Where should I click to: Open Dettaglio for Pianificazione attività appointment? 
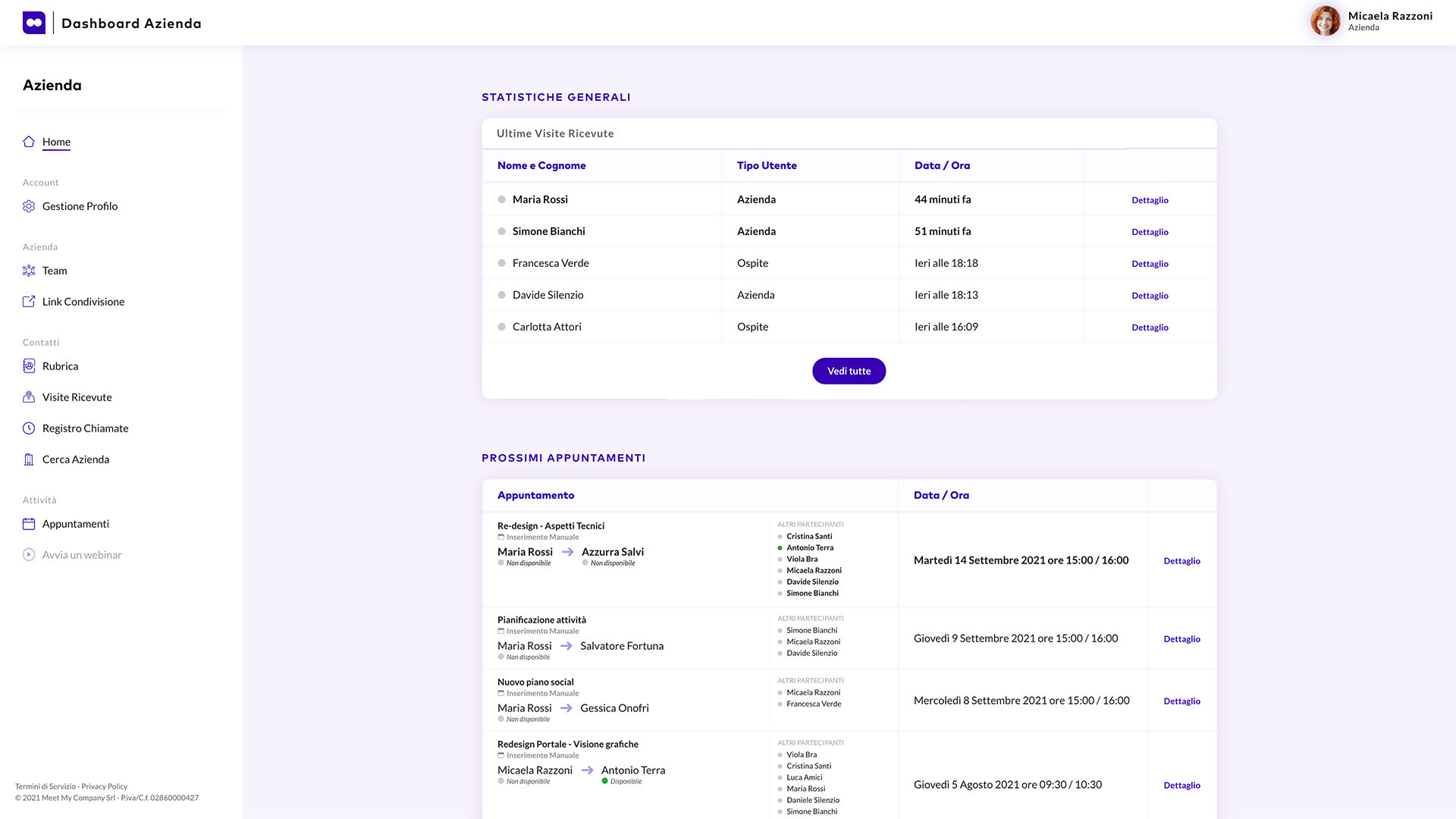coord(1181,639)
